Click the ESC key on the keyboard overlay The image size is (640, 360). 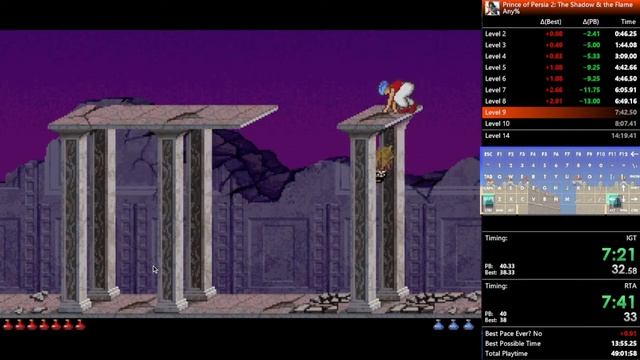(x=488, y=154)
